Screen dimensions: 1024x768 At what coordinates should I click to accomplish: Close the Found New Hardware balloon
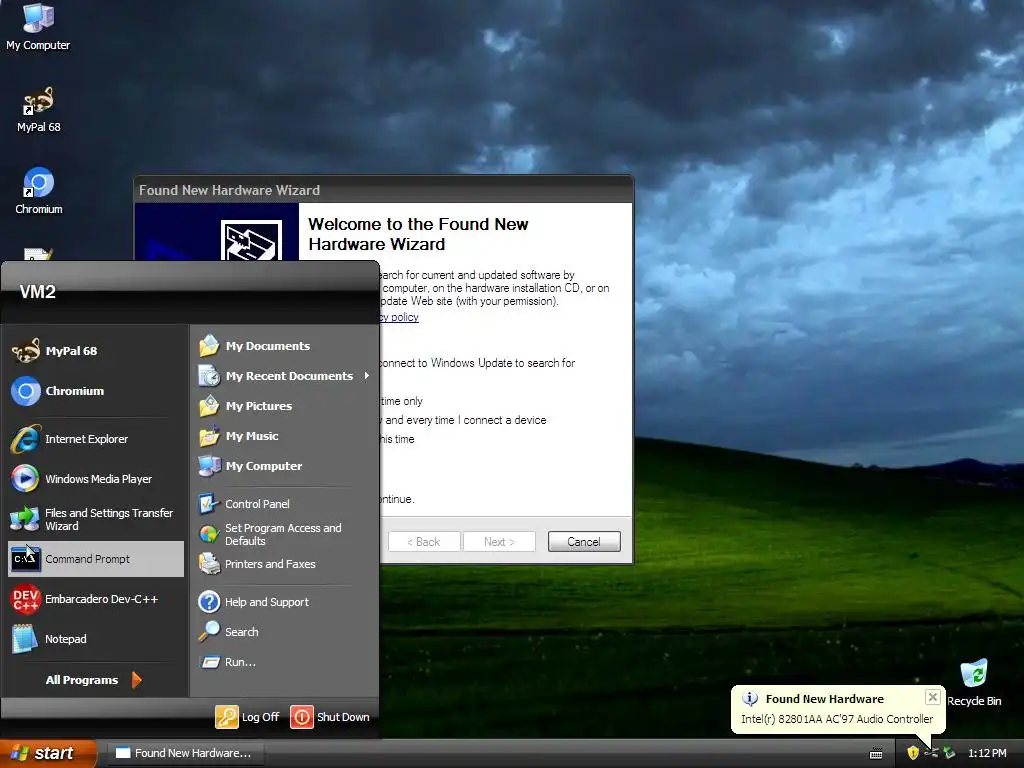[933, 697]
